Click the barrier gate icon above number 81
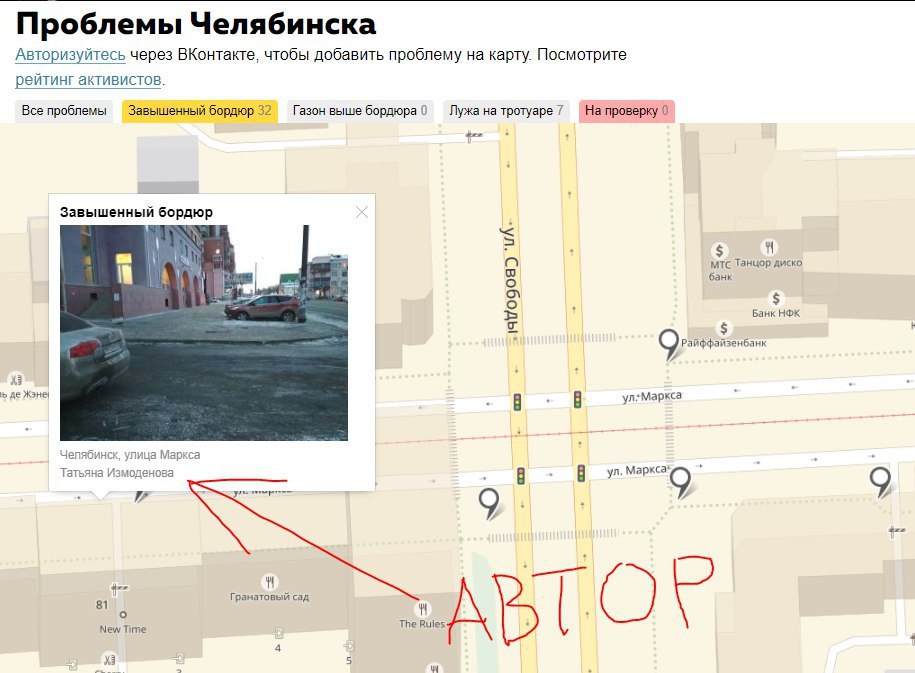 [118, 588]
